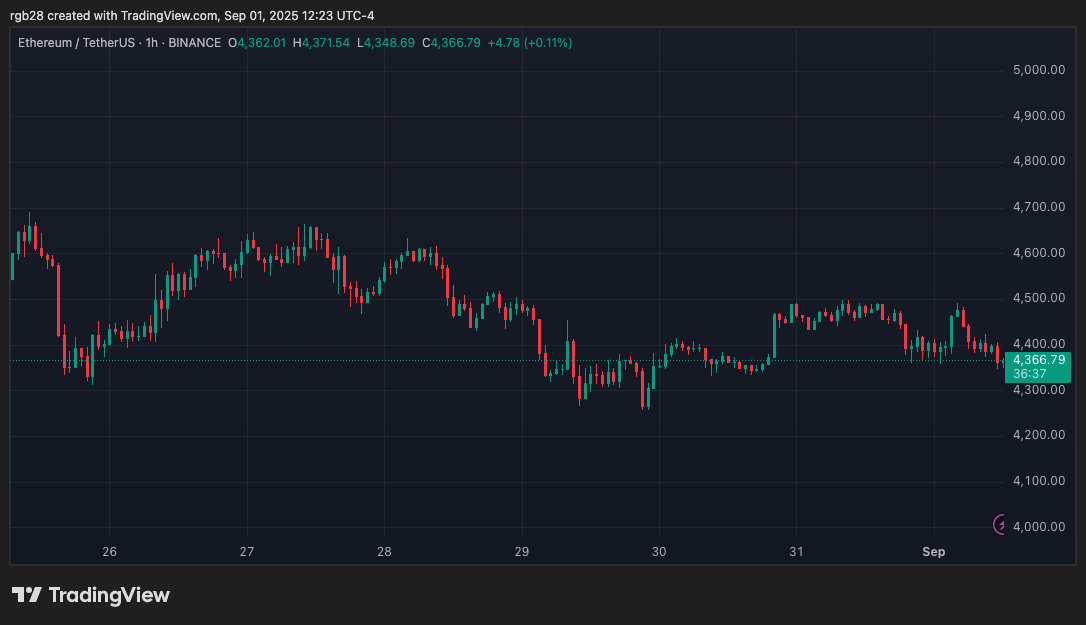This screenshot has height=625, width=1086.
Task: Click the TradingView logo in bottom-left corner
Action: tap(90, 595)
